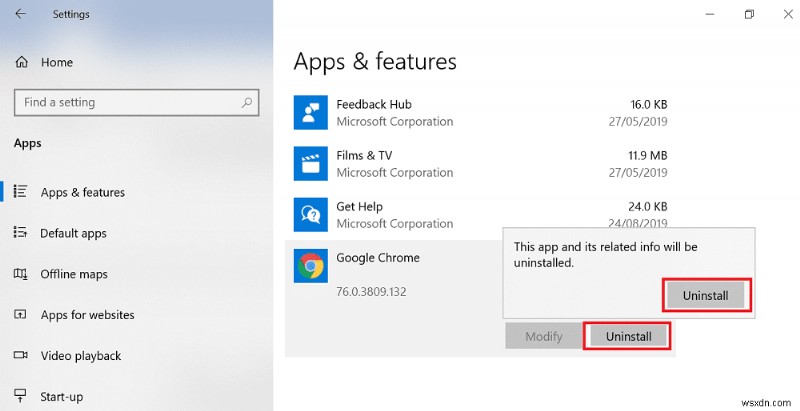Open the Home icon in the sidebar

pyautogui.click(x=21, y=62)
